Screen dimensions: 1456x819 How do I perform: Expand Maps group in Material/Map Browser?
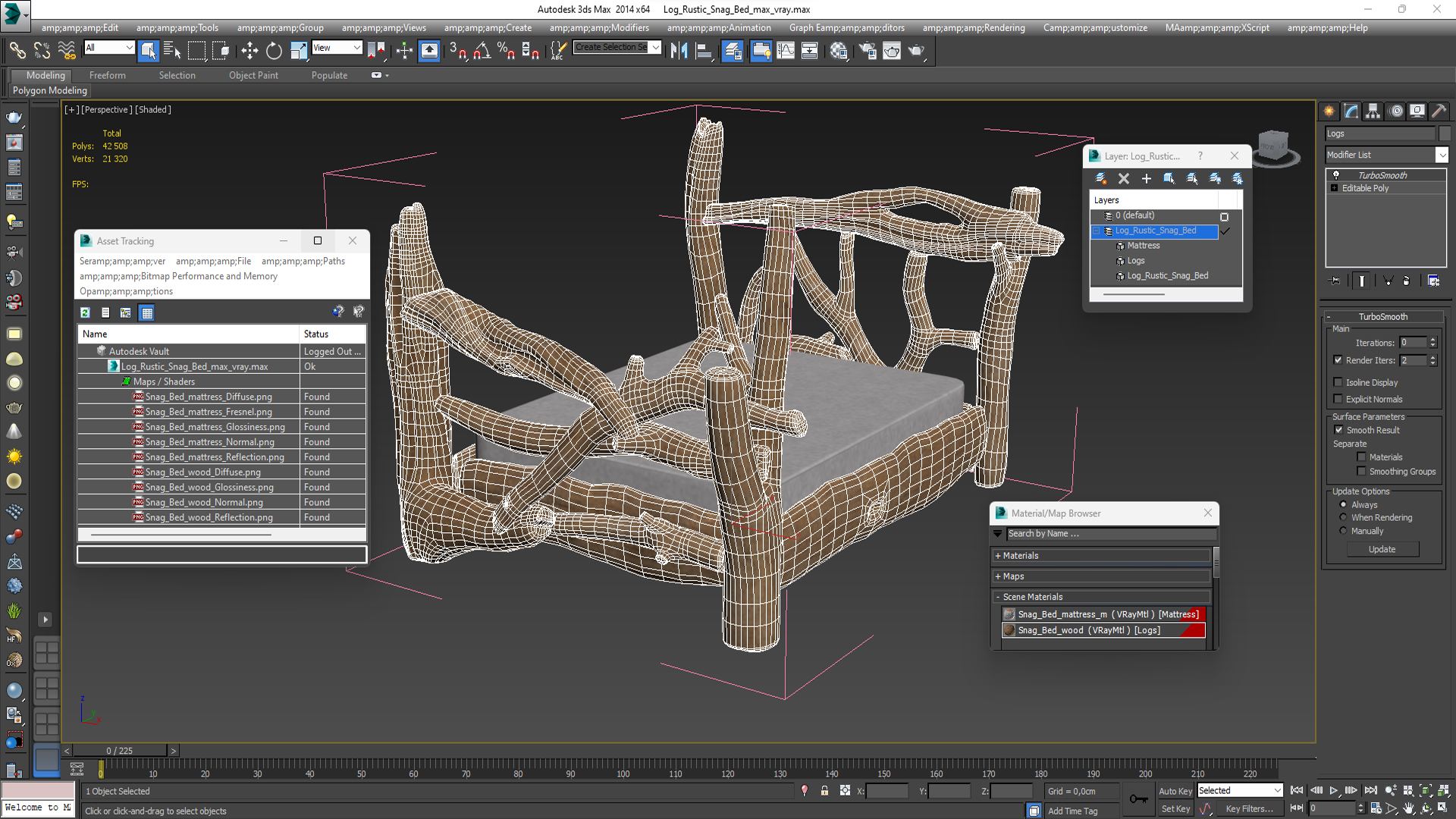coord(998,576)
